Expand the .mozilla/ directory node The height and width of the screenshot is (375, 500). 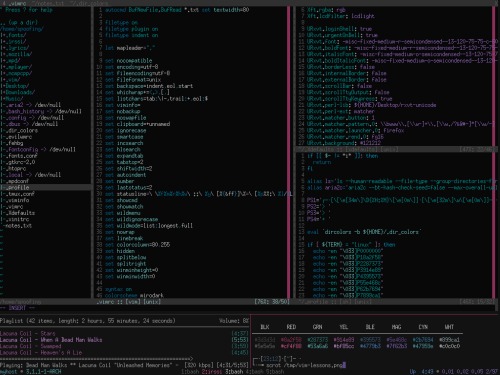click(17, 54)
